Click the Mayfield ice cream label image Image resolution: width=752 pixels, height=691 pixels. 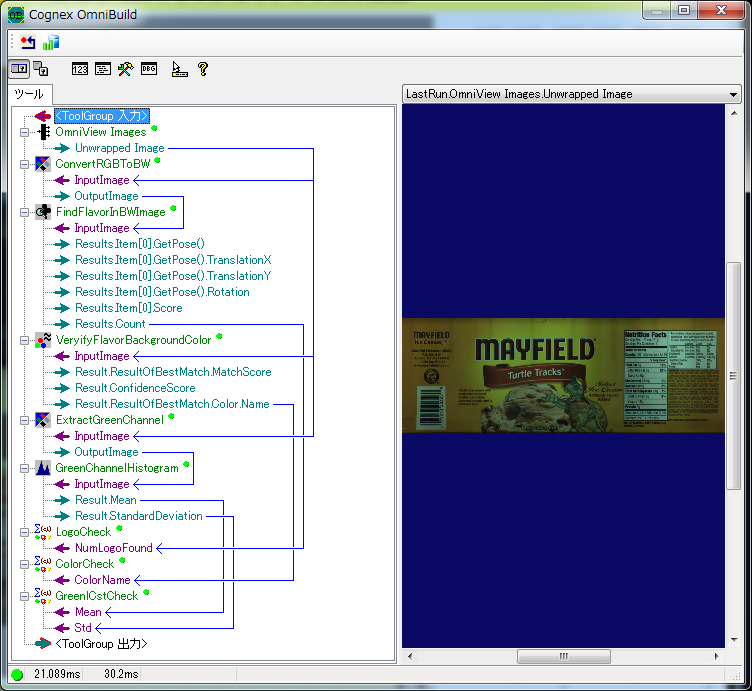tap(563, 375)
